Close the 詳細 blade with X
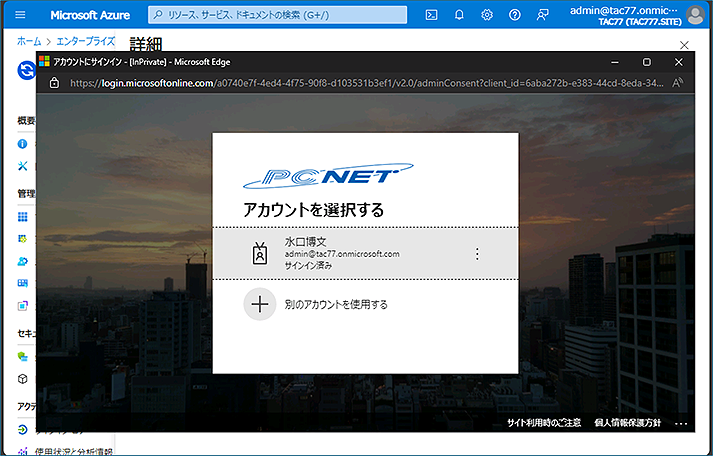 pyautogui.click(x=684, y=45)
